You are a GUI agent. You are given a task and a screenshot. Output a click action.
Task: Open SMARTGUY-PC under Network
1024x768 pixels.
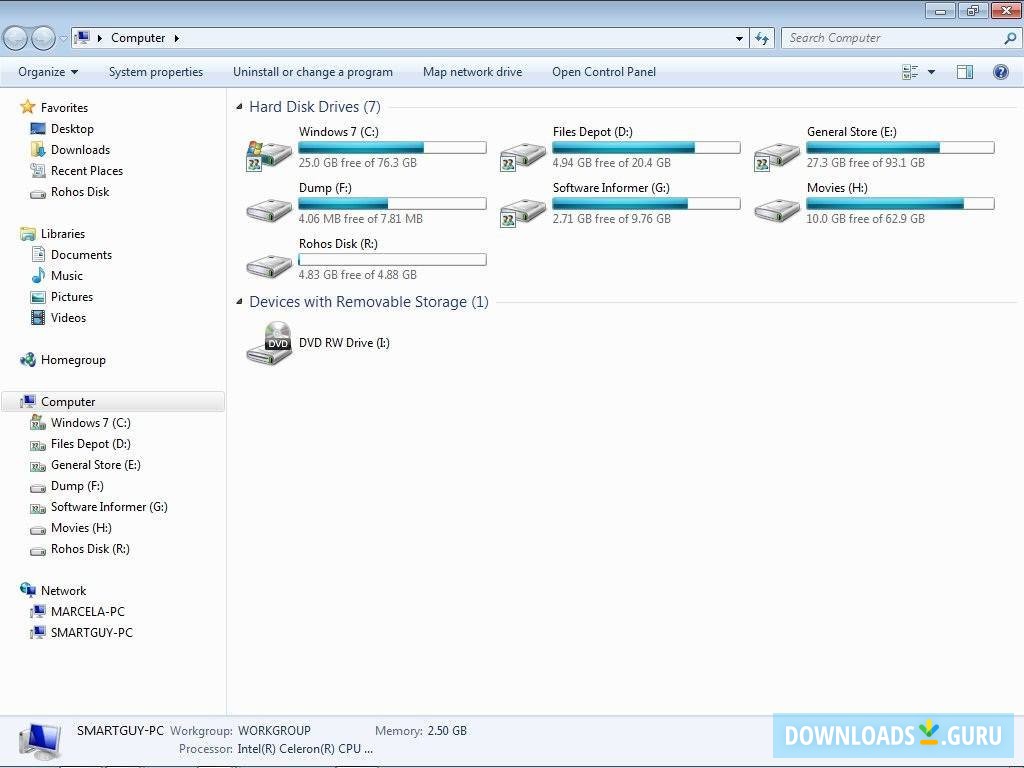[x=91, y=632]
